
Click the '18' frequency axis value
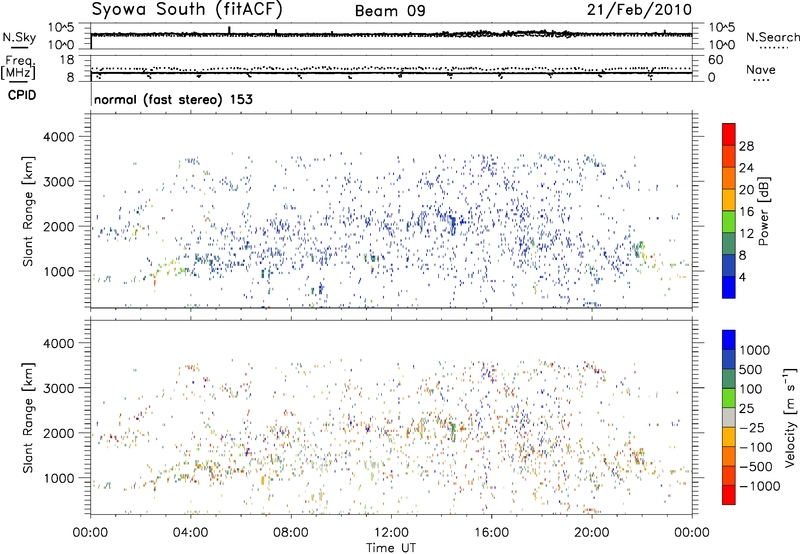pyautogui.click(x=67, y=60)
